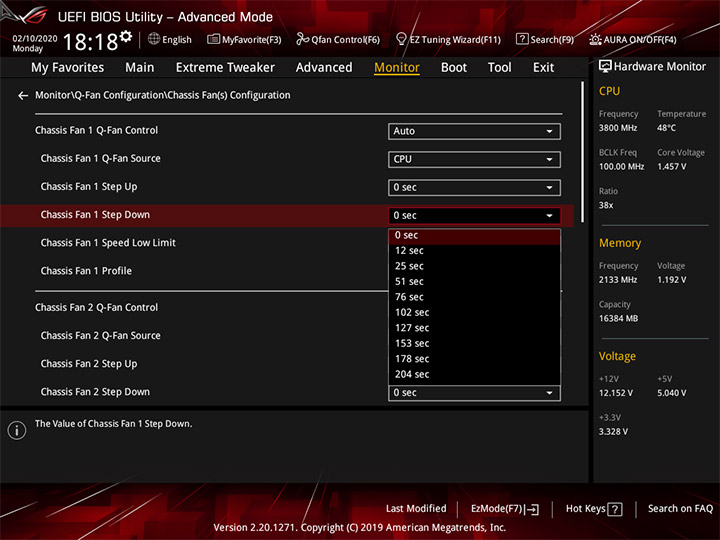The height and width of the screenshot is (540, 720).
Task: Switch to EzMode(F7)
Action: [x=505, y=509]
